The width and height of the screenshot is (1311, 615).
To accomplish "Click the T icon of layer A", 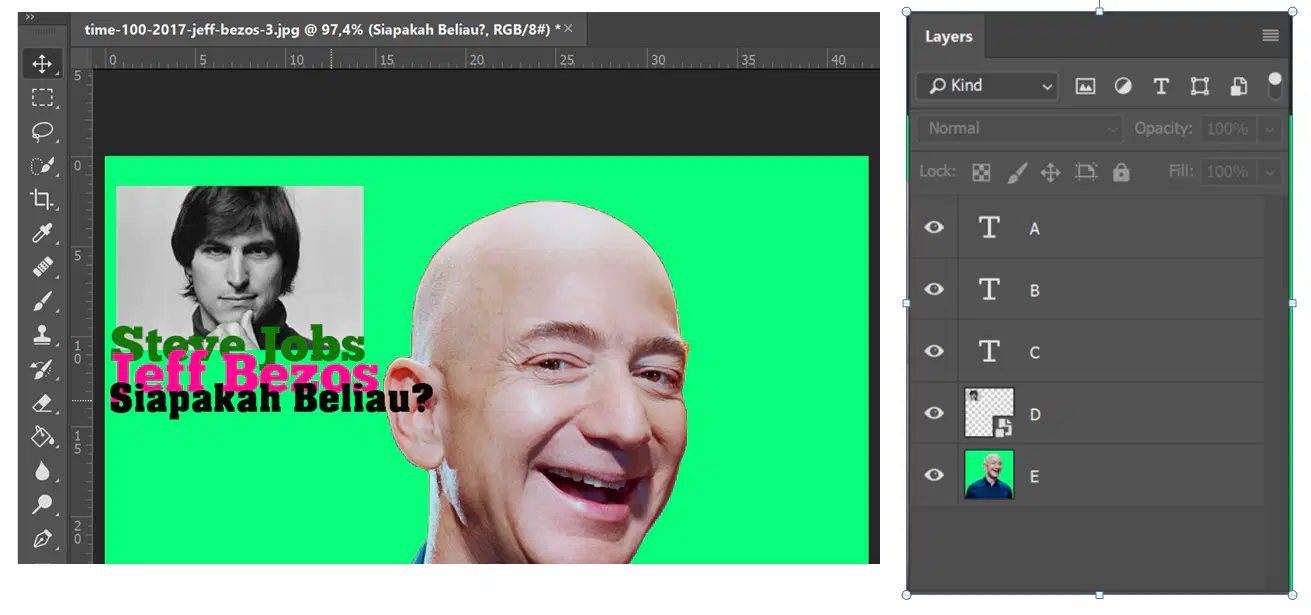I will click(x=989, y=228).
